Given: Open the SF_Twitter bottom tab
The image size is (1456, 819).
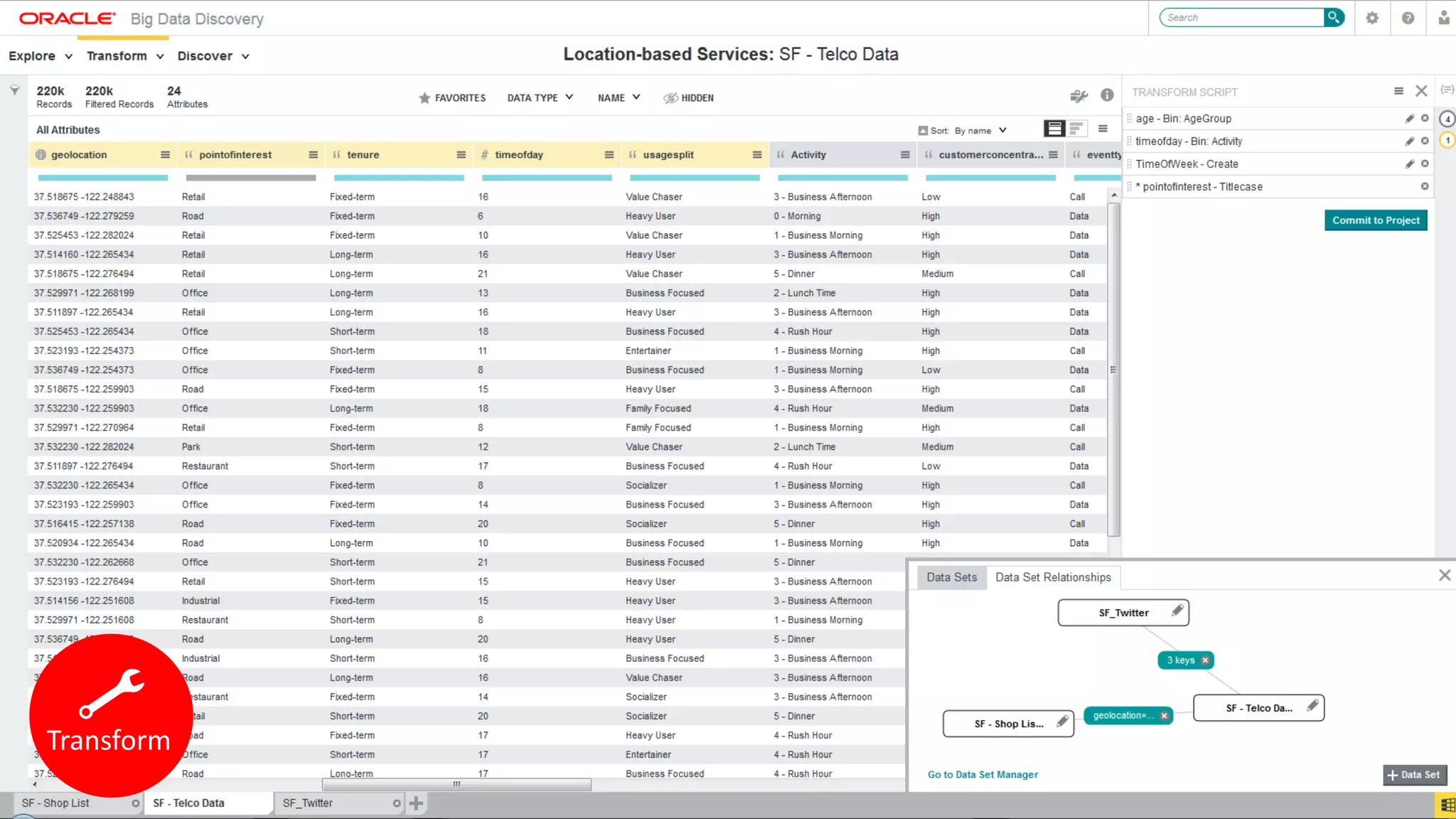Looking at the screenshot, I should pos(308,803).
